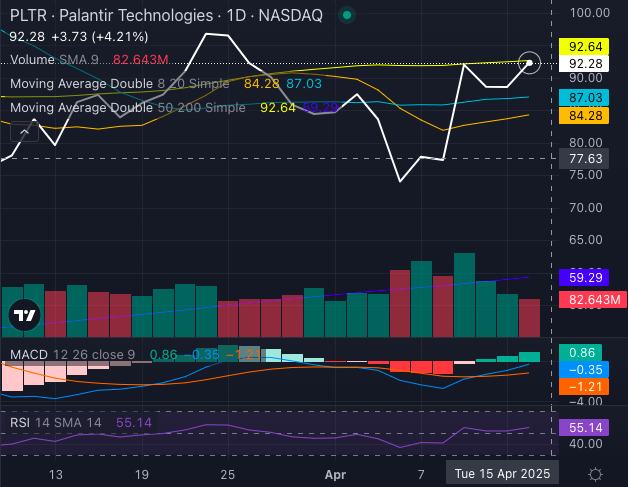Image resolution: width=628 pixels, height=487 pixels.
Task: Click the circled current price marker
Action: [x=530, y=63]
